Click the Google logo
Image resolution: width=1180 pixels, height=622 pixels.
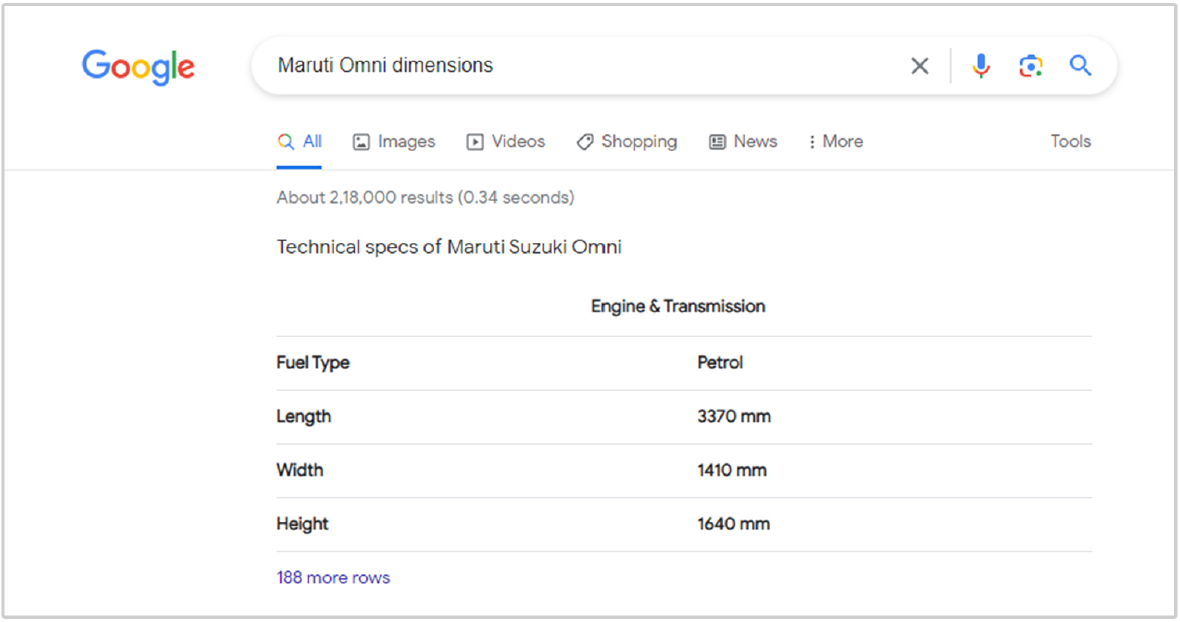[x=138, y=67]
